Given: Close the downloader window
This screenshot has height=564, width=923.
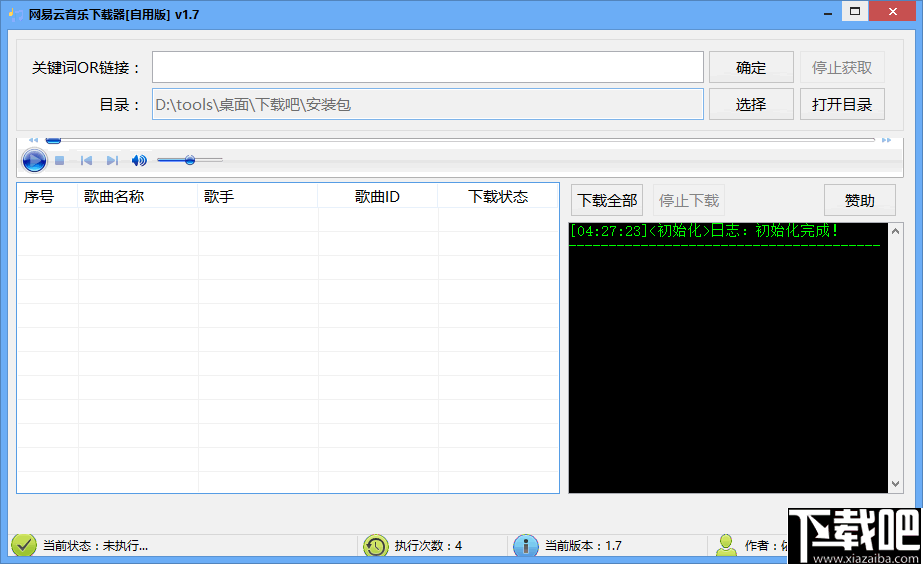Looking at the screenshot, I should [x=892, y=11].
